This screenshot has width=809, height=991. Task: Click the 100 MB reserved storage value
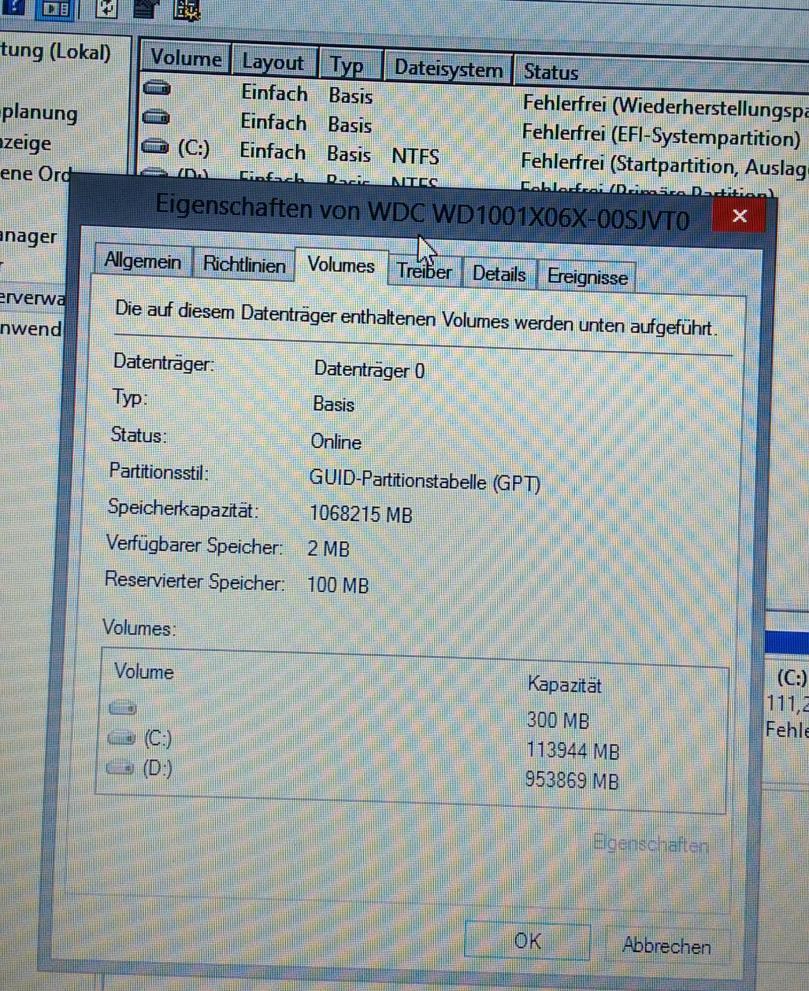[338, 584]
